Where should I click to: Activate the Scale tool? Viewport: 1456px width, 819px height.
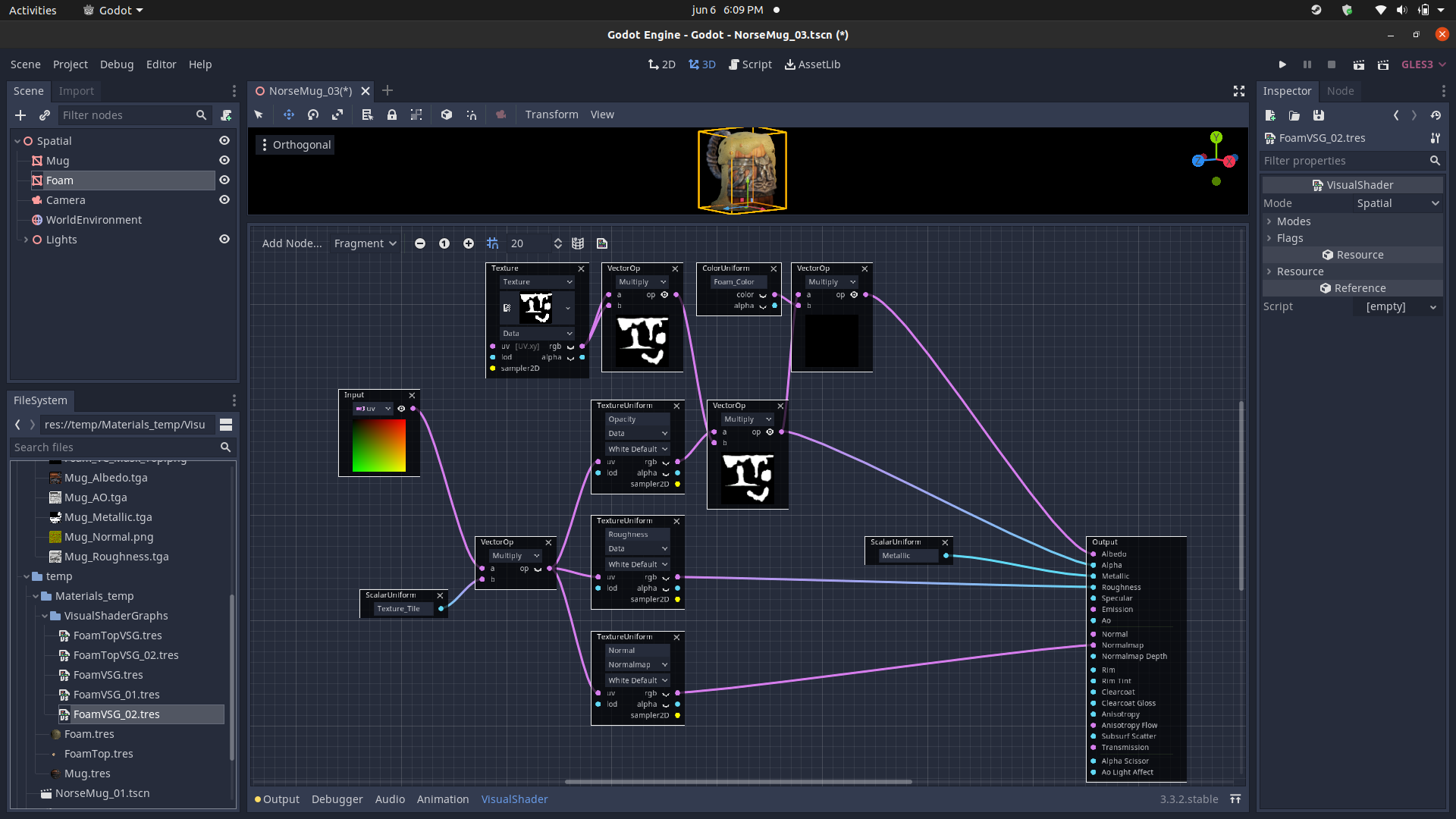point(337,115)
